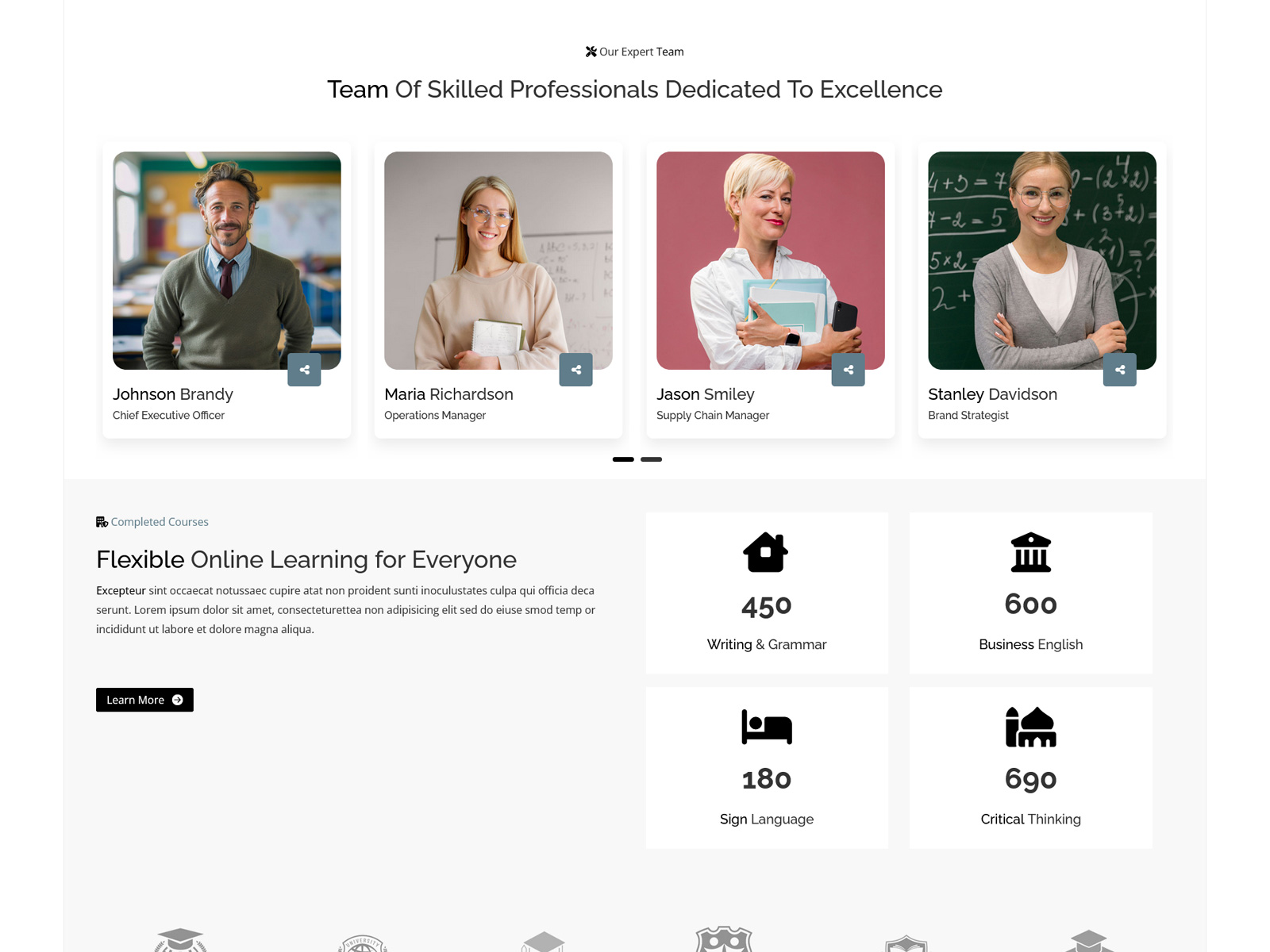This screenshot has width=1270, height=952.
Task: Click the bank building icon above 600
Action: coord(1031,552)
